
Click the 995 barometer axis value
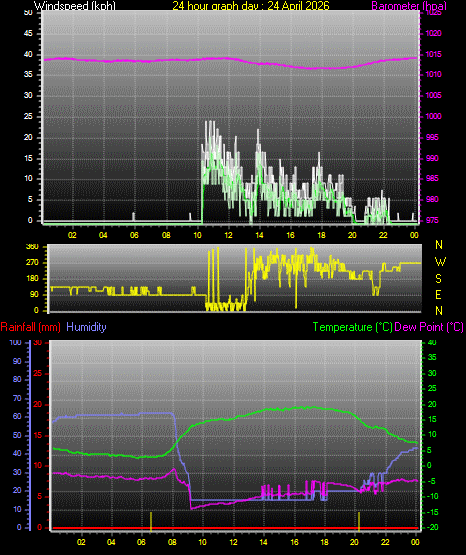click(x=432, y=137)
